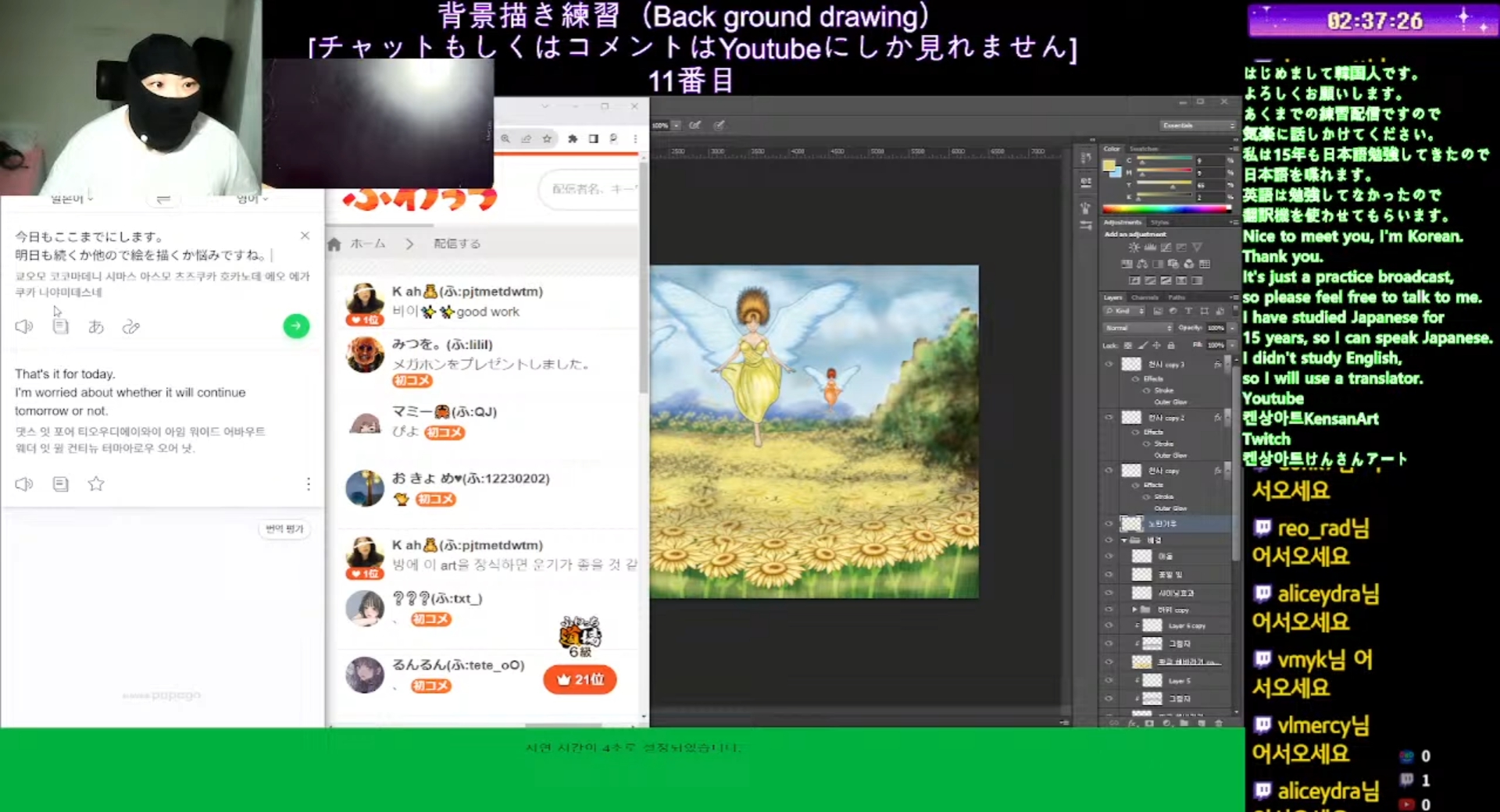1500x812 pixels.
Task: Click the foreground yellow color swatch
Action: (1108, 165)
